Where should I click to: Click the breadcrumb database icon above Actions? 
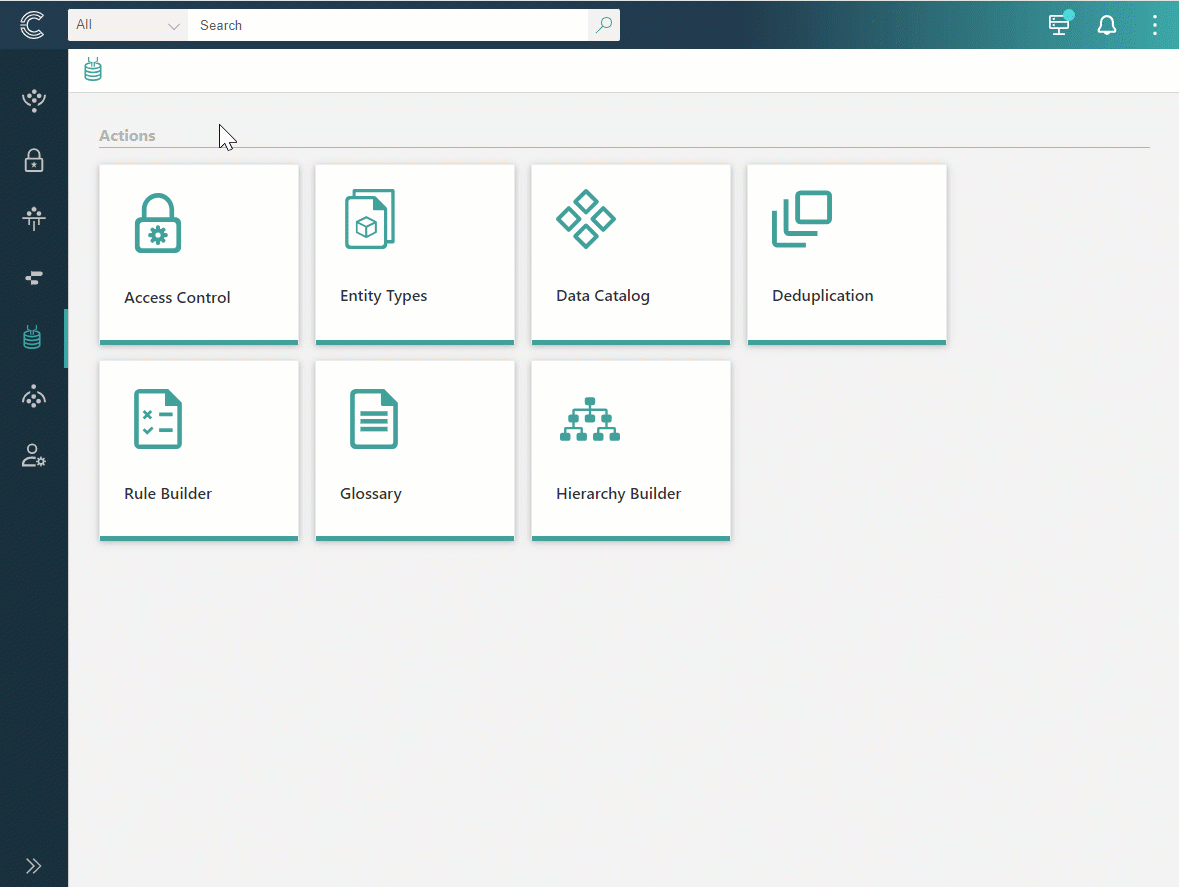coord(93,69)
